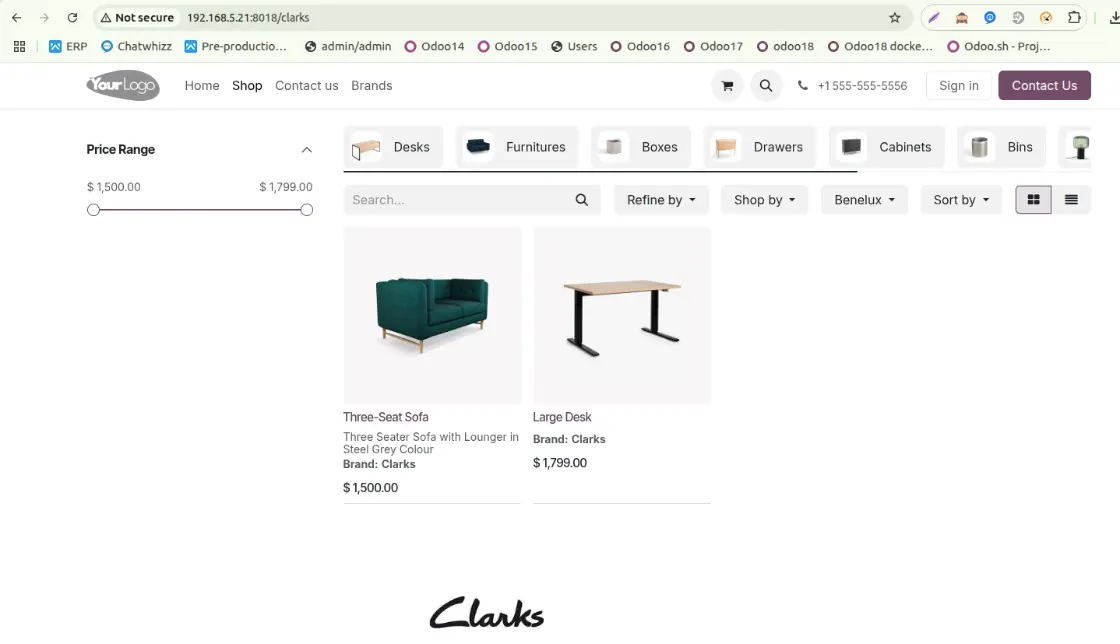Select the Drawers category tab
This screenshot has height=644, width=1120.
[x=759, y=147]
